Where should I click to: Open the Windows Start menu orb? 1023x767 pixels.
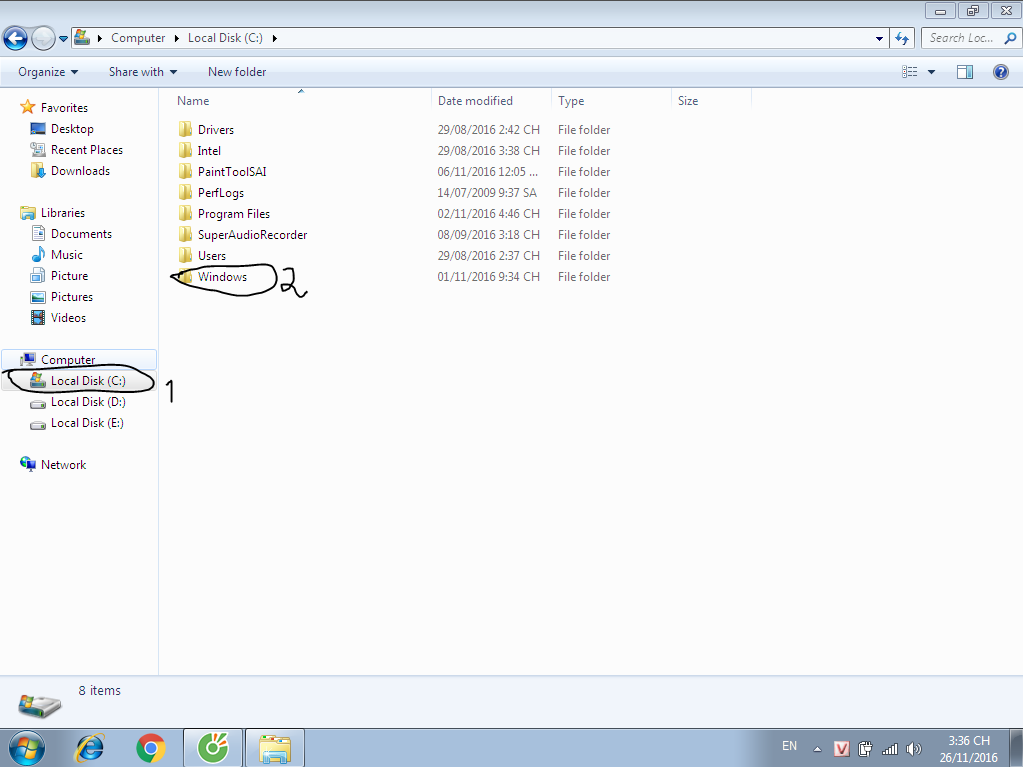point(25,747)
